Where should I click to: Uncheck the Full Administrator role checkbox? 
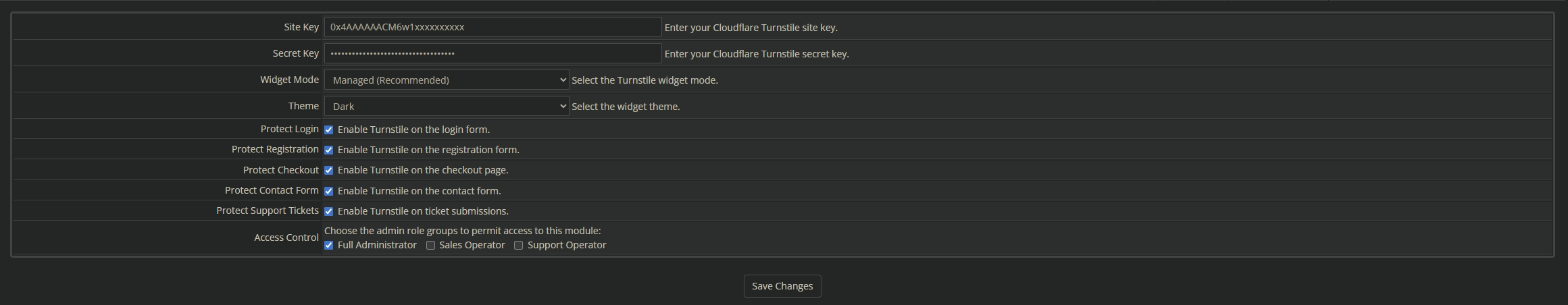[x=329, y=245]
